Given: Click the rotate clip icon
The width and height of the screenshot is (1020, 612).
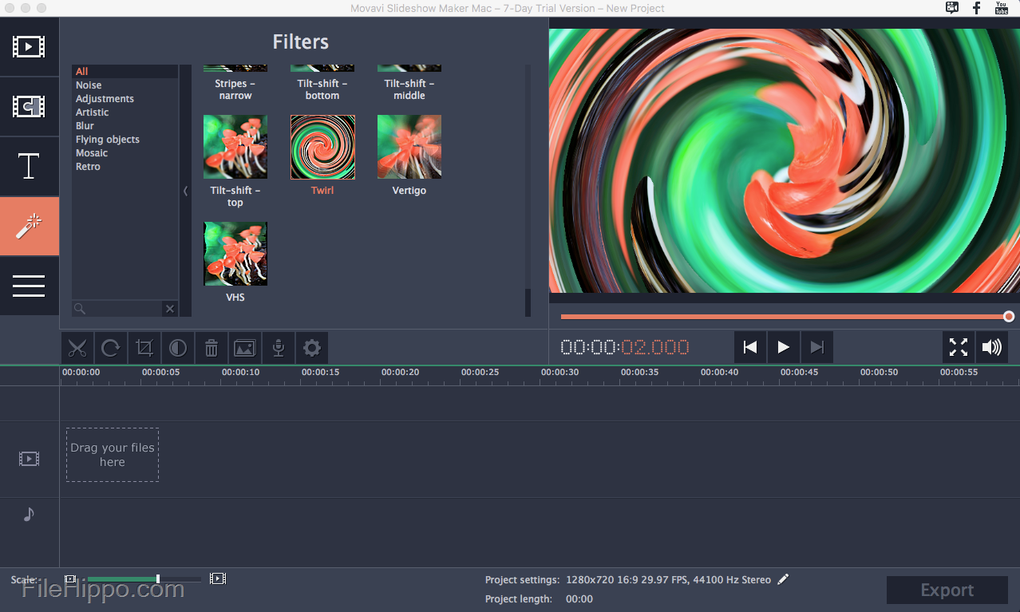Looking at the screenshot, I should point(111,348).
